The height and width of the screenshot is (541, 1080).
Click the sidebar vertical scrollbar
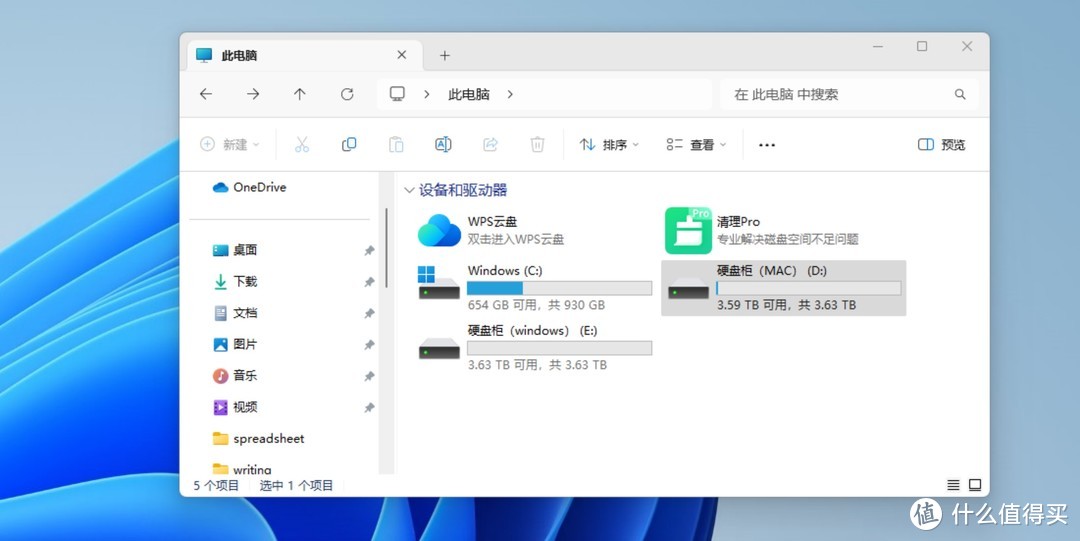pos(386,248)
